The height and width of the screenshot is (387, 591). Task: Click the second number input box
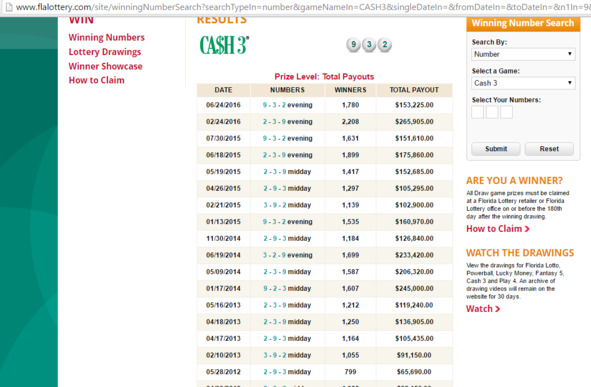492,112
